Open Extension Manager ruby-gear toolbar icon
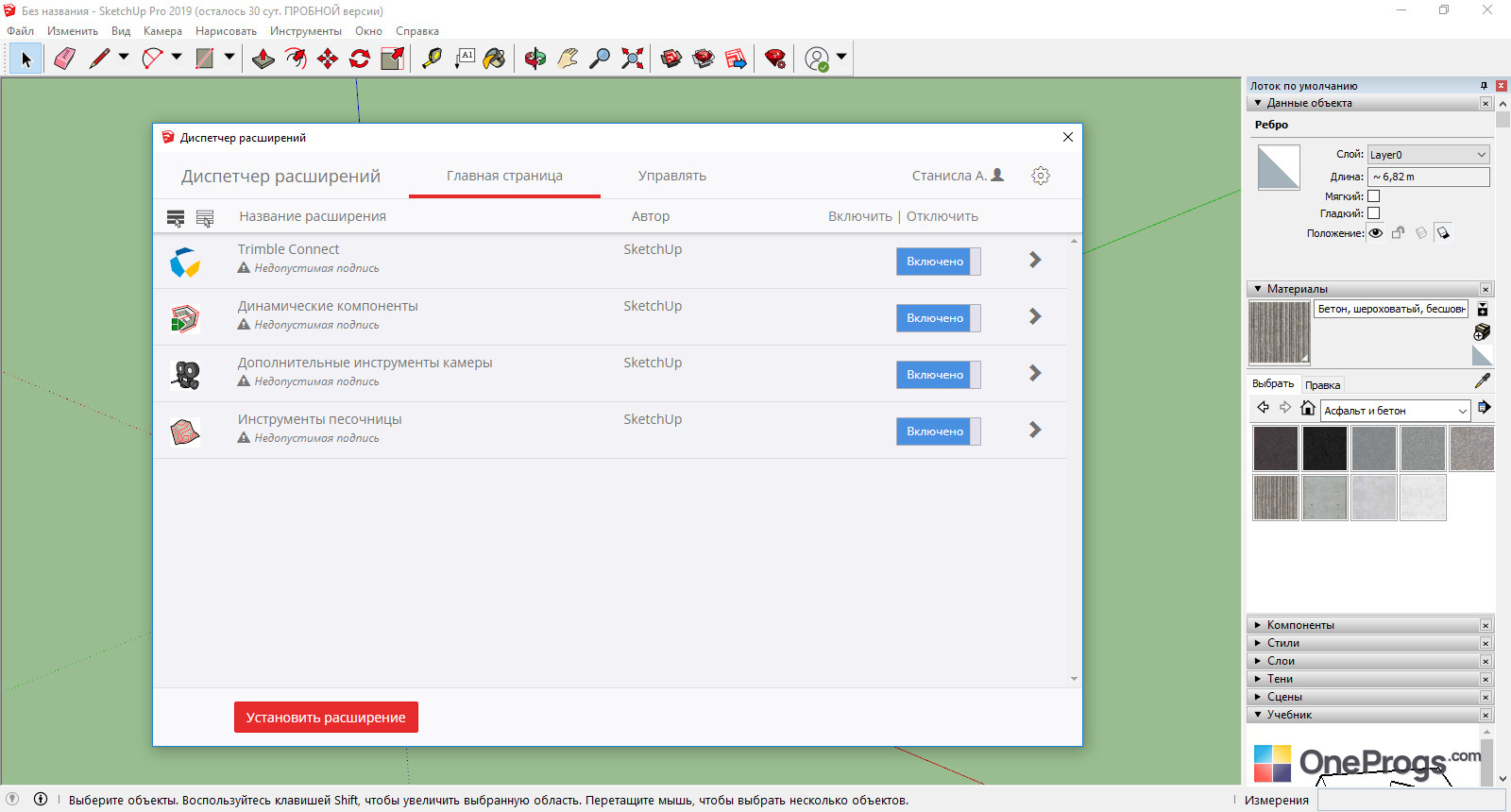 pyautogui.click(x=775, y=59)
